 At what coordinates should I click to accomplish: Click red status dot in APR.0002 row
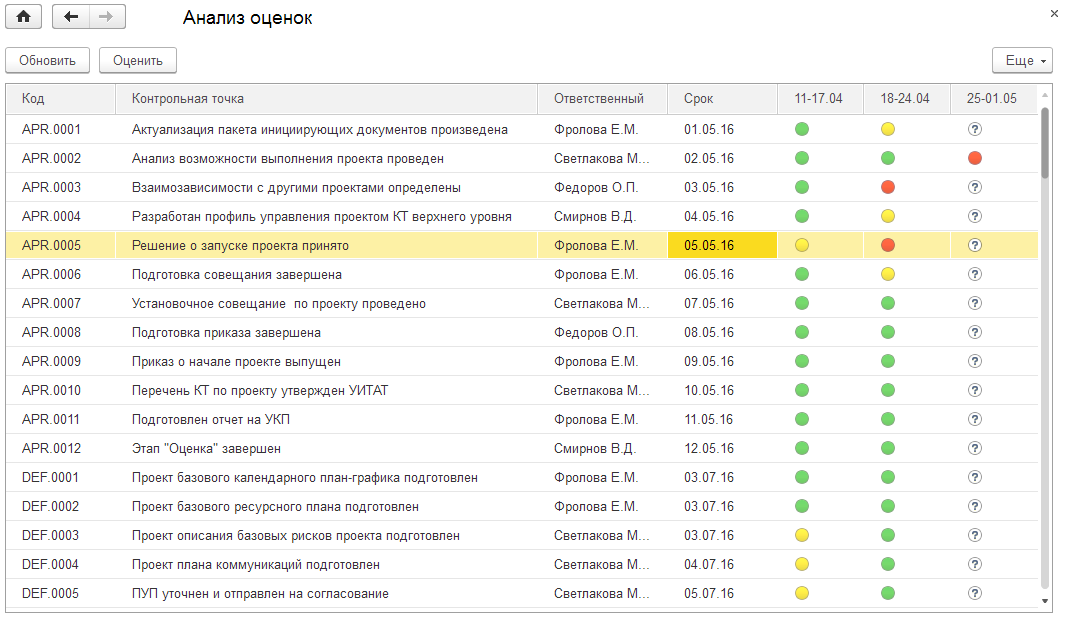975,158
